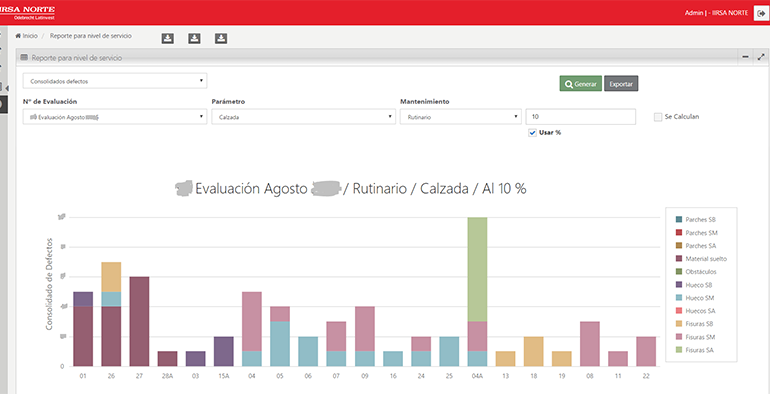Click the percentage input field containing 10
The image size is (770, 394).
point(580,117)
